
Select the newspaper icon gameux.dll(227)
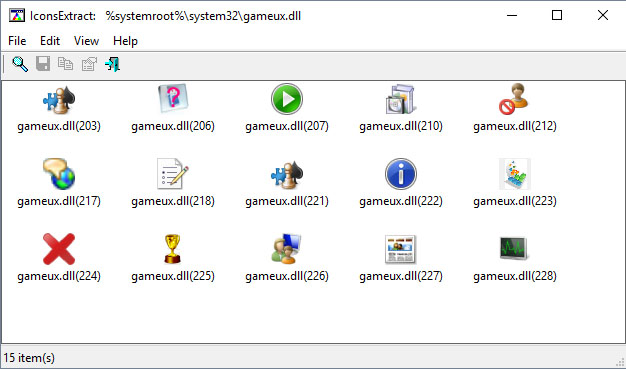pos(401,249)
